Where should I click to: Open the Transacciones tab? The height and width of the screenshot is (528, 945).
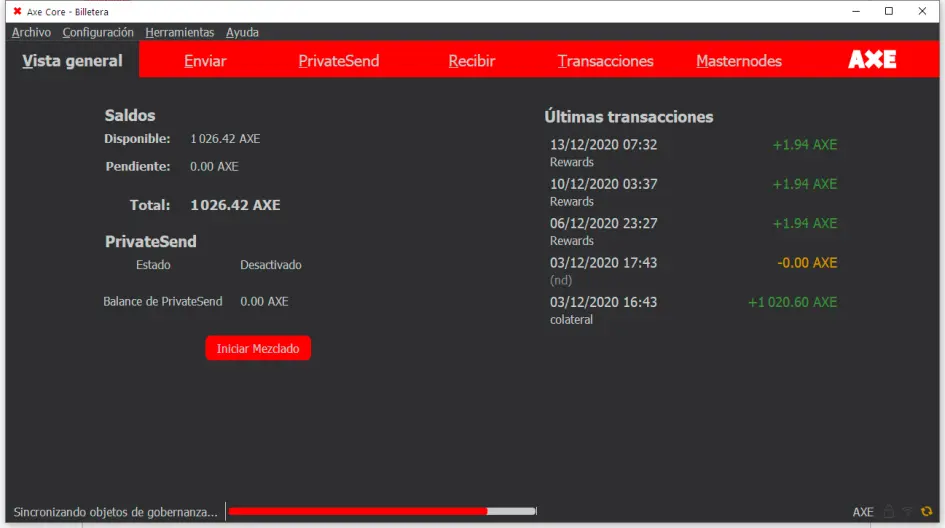pyautogui.click(x=606, y=61)
